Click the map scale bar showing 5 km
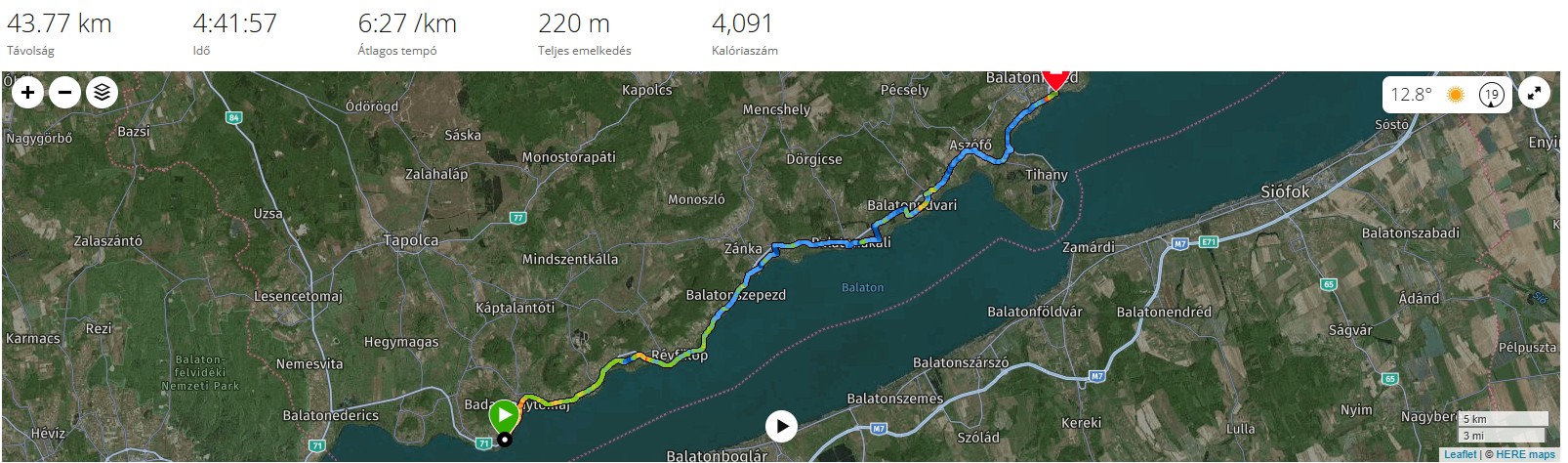Screen dimensions: 1568x463 (1503, 419)
